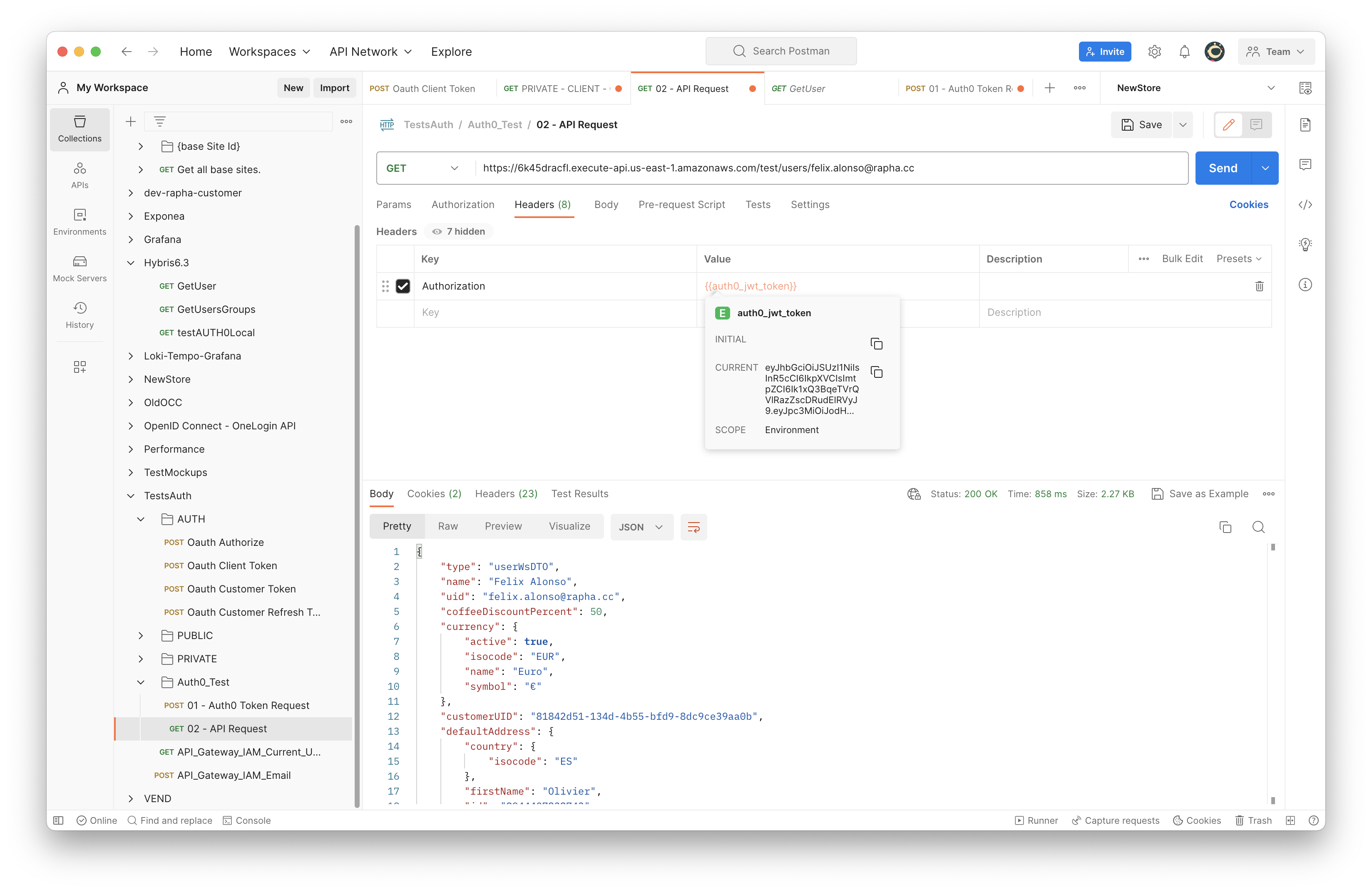Open the NewStore environment selector
The height and width of the screenshot is (892, 1372).
click(1194, 88)
